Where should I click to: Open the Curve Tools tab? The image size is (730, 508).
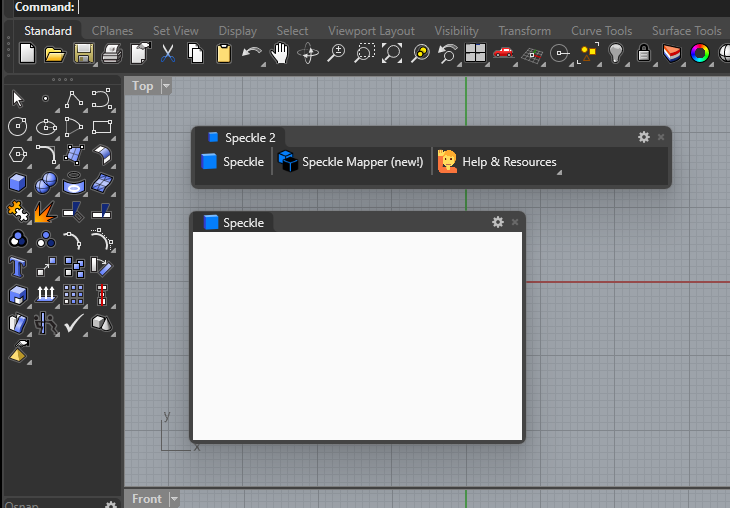click(x=602, y=31)
